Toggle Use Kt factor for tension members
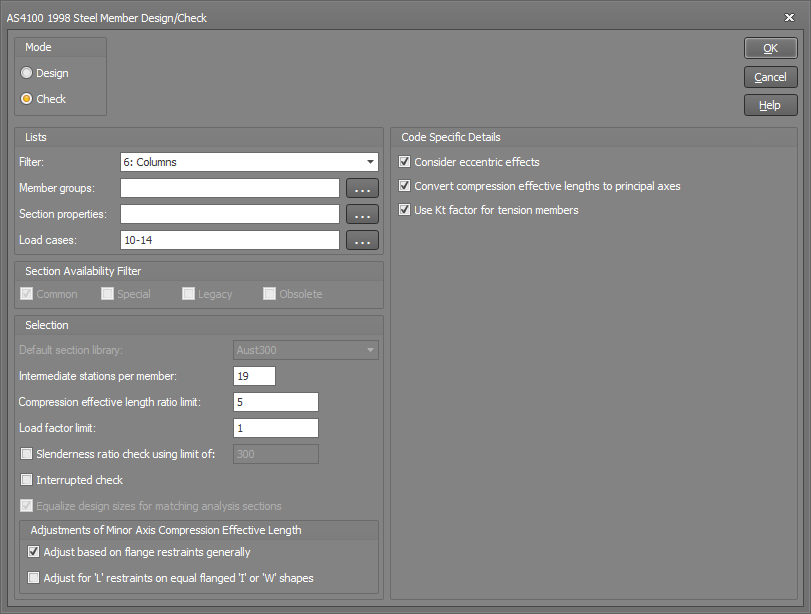Viewport: 811px width, 614px height. coord(404,209)
